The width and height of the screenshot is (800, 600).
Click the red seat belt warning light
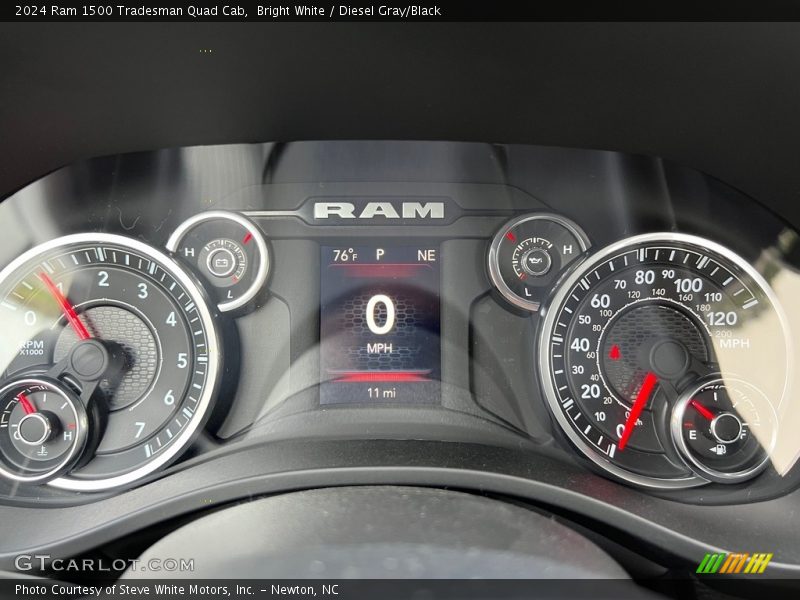(x=614, y=352)
